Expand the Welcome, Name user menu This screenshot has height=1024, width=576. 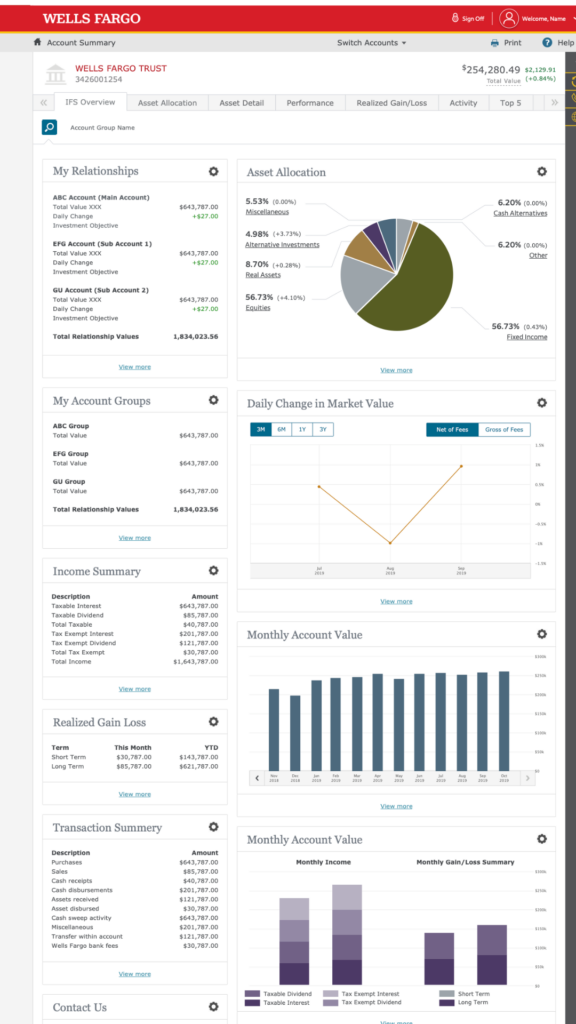(x=547, y=18)
